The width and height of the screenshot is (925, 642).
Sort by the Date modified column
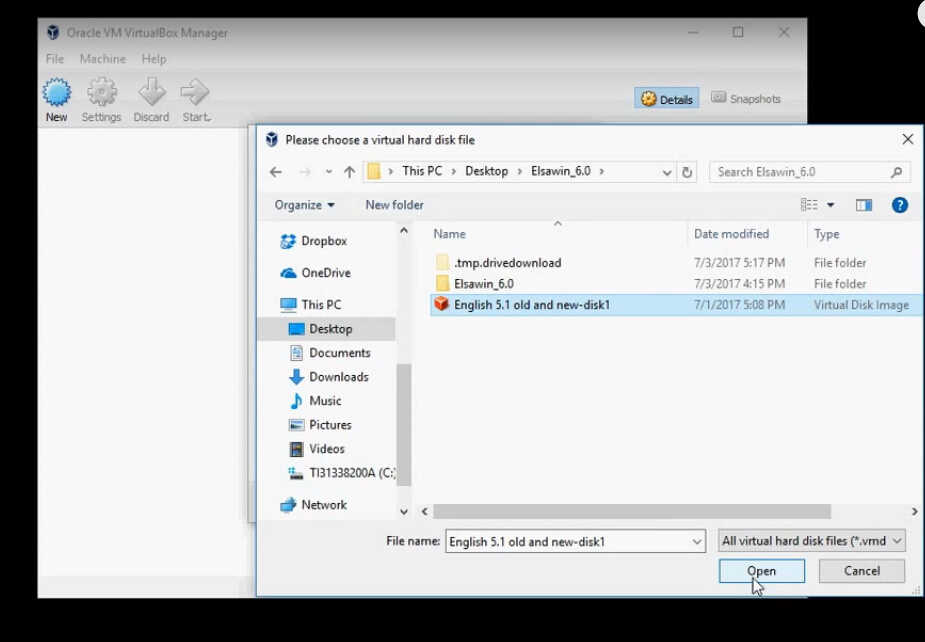coord(731,234)
